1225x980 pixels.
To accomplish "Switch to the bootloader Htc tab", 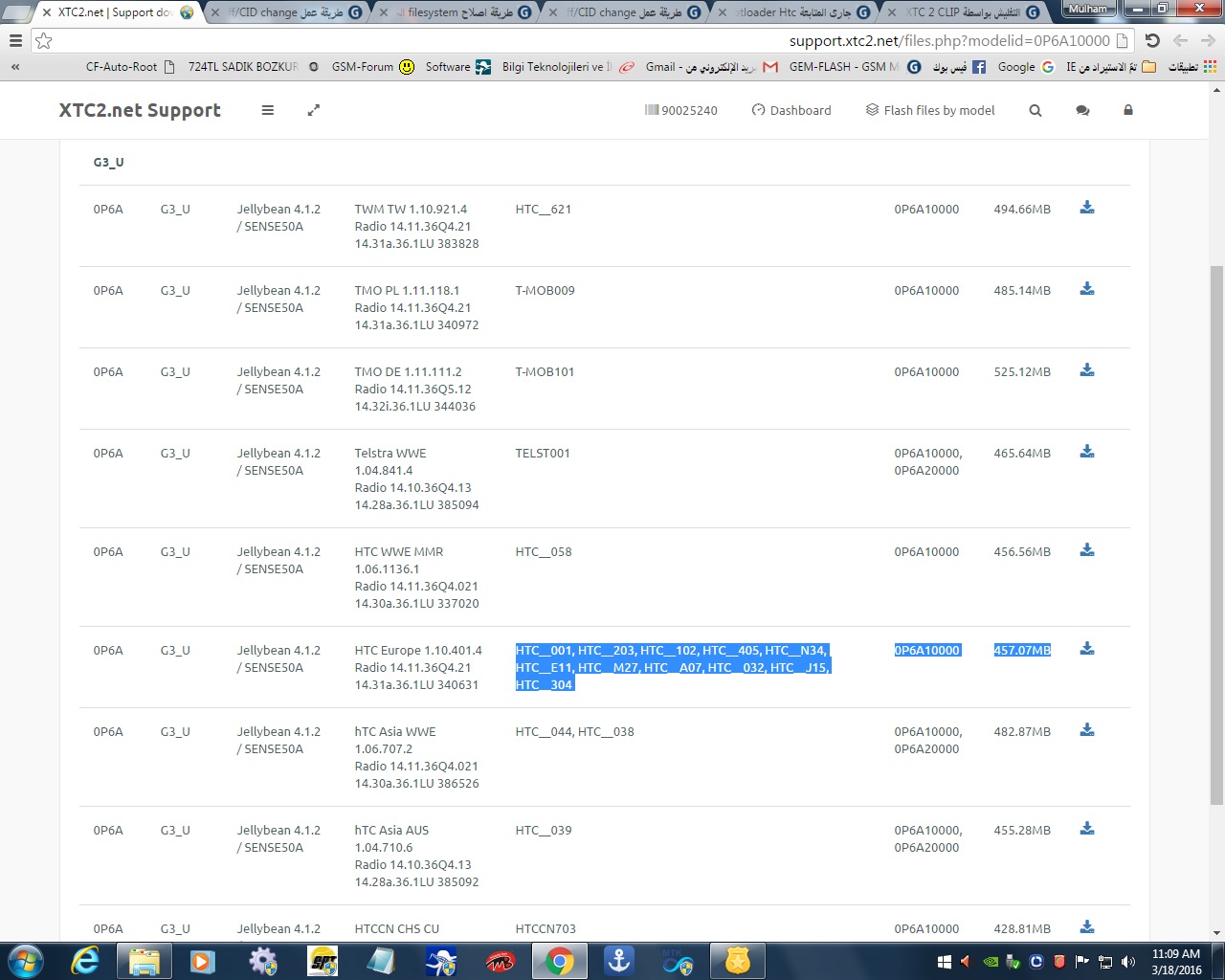I will [x=796, y=12].
